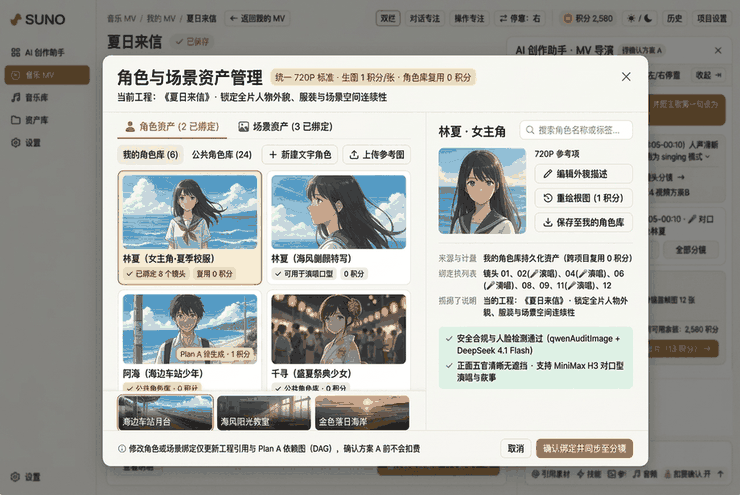The image size is (740, 495).
Task: Close the AI 创作助手 · MV 导演 panel
Action: click(718, 50)
